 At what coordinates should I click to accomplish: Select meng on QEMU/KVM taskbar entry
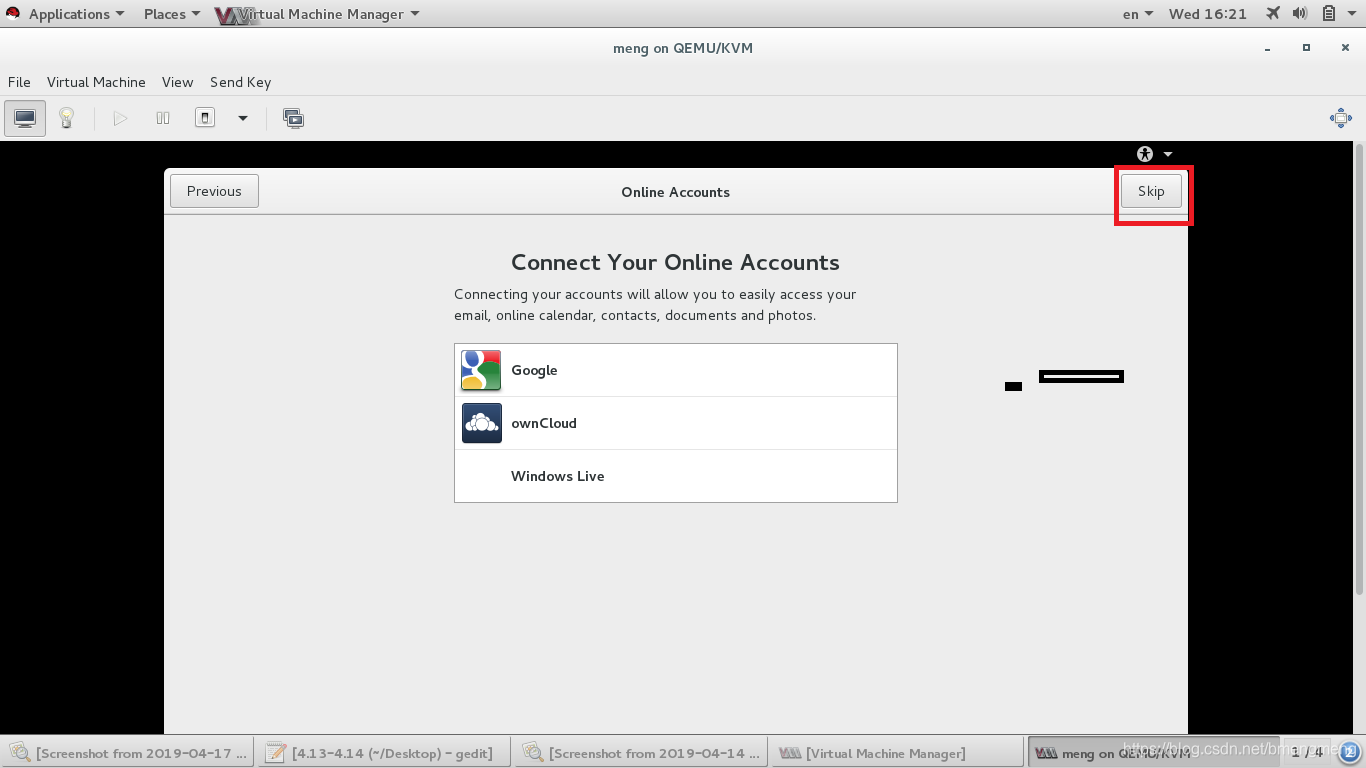point(1153,753)
